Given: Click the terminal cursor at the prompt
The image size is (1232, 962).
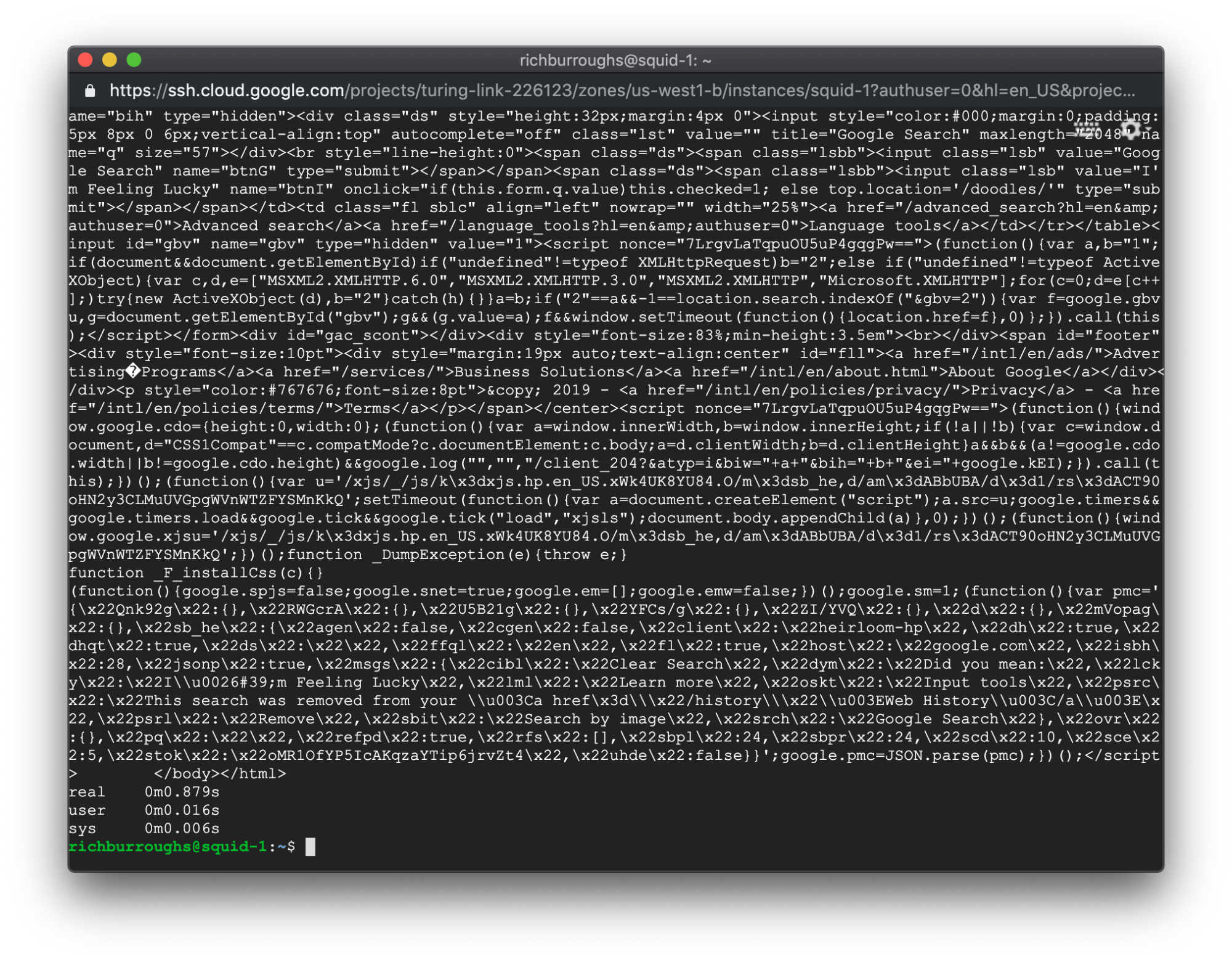Looking at the screenshot, I should click(310, 847).
